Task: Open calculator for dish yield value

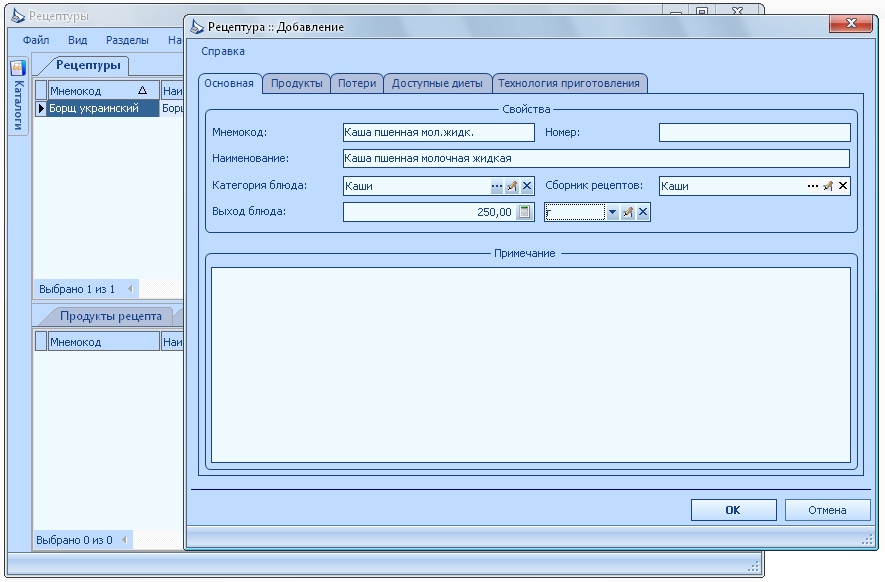Action: point(525,212)
